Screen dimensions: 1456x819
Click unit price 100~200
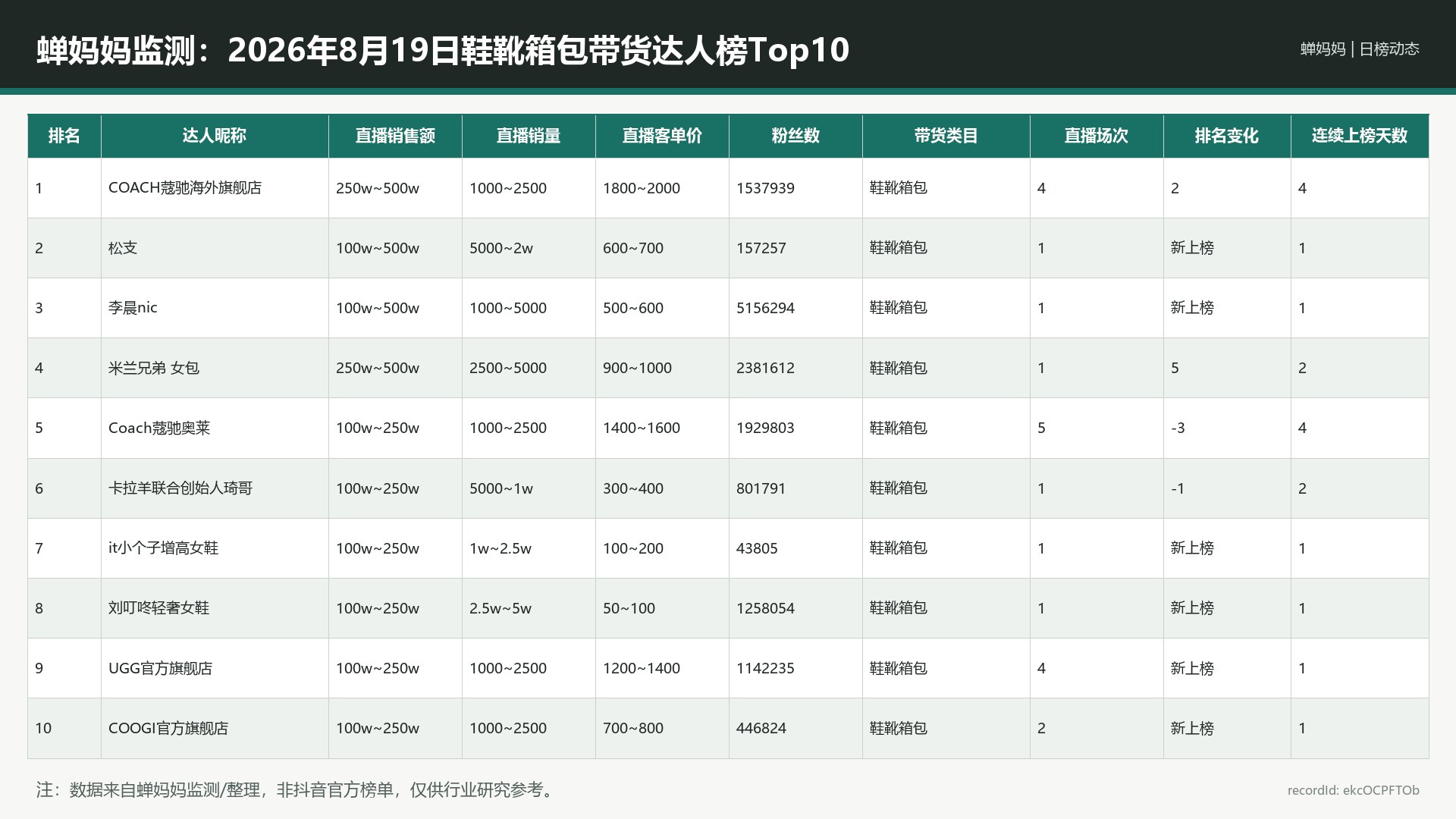click(x=633, y=548)
